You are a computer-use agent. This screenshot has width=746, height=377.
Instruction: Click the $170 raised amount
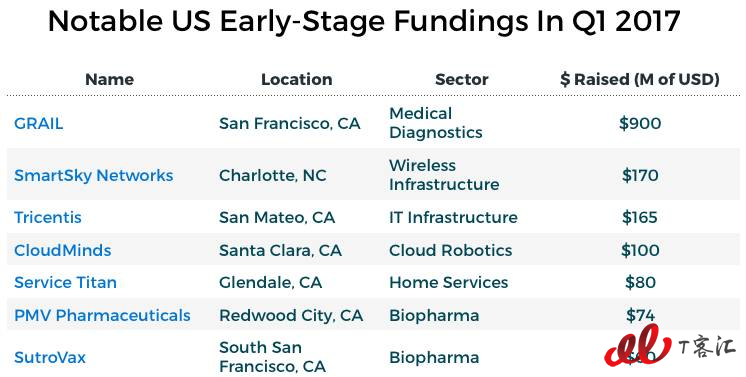[x=640, y=176]
